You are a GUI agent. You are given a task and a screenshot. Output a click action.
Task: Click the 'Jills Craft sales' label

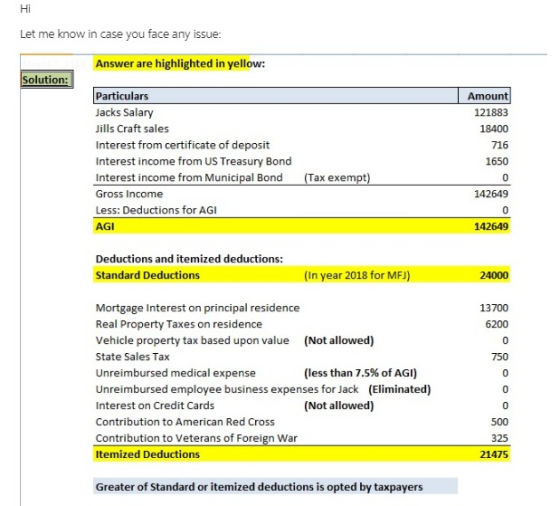[x=132, y=129]
